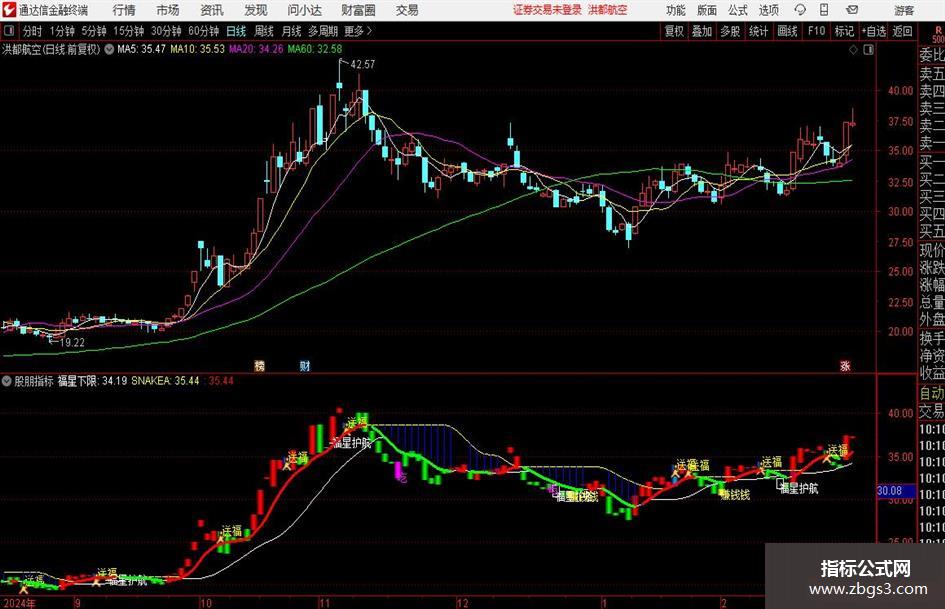Open the 行情 menu
945x609 pixels.
[124, 10]
